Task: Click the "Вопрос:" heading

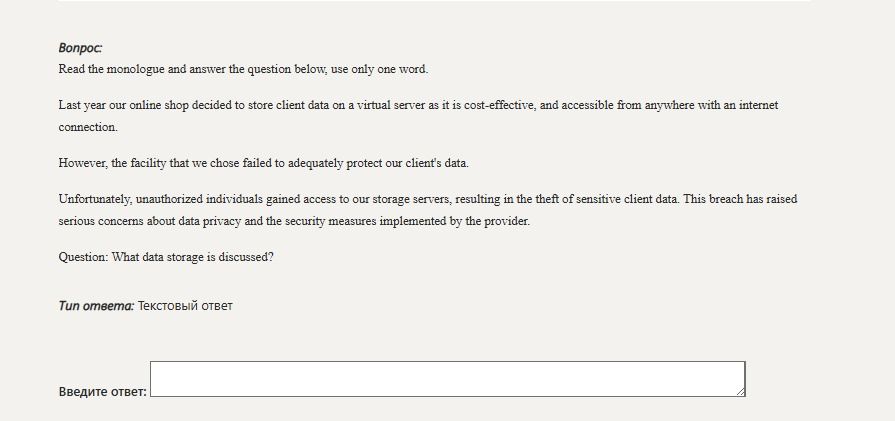Action: click(80, 48)
